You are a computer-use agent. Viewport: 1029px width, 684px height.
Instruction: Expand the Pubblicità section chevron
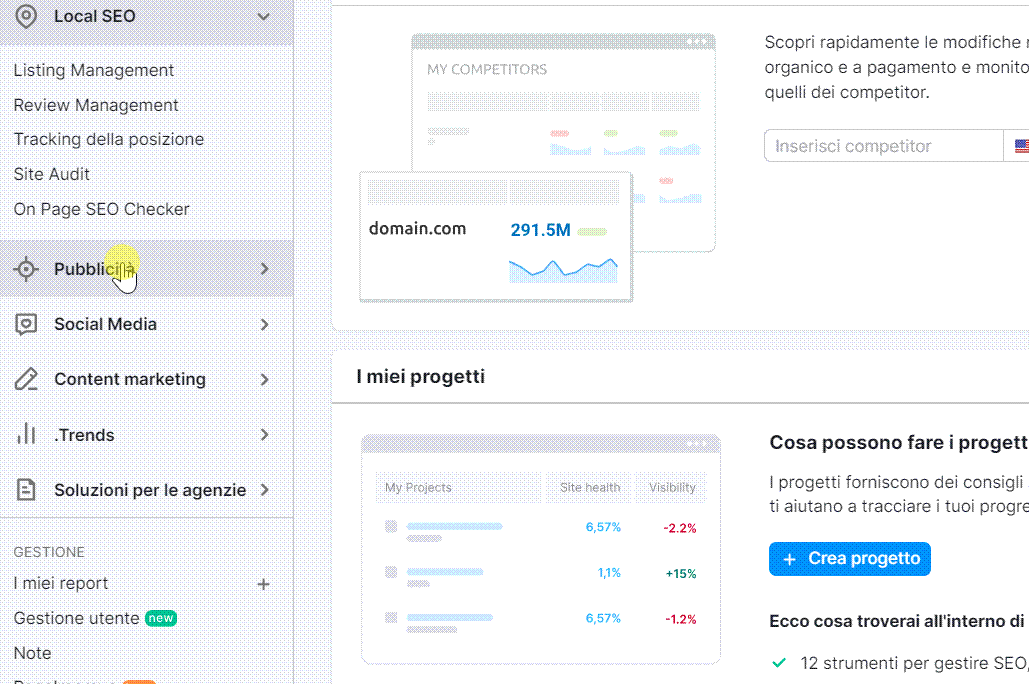tap(263, 268)
